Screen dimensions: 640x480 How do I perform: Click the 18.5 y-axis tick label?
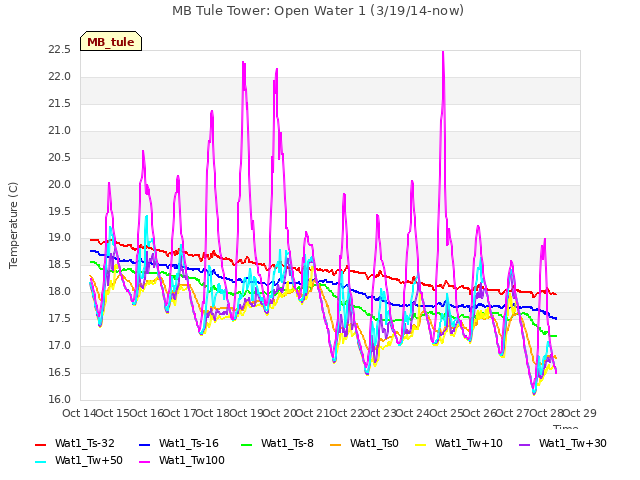(x=60, y=264)
